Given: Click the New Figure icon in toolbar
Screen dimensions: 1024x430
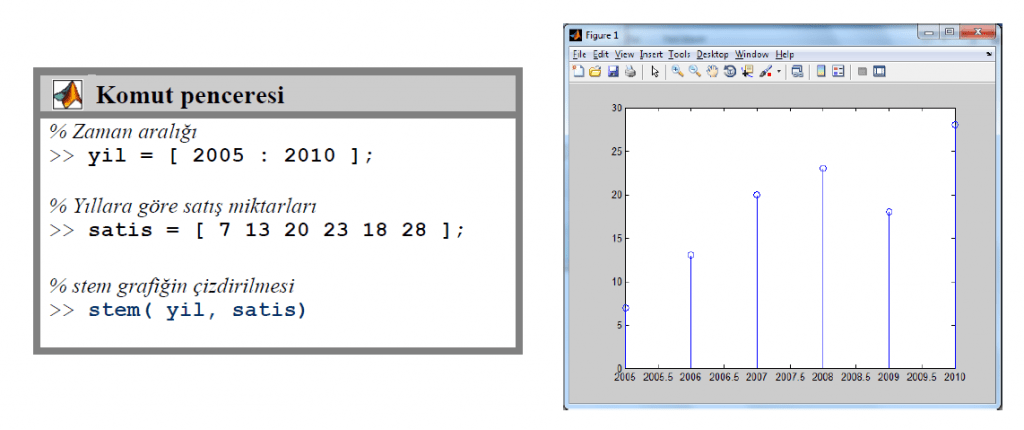Looking at the screenshot, I should [579, 71].
